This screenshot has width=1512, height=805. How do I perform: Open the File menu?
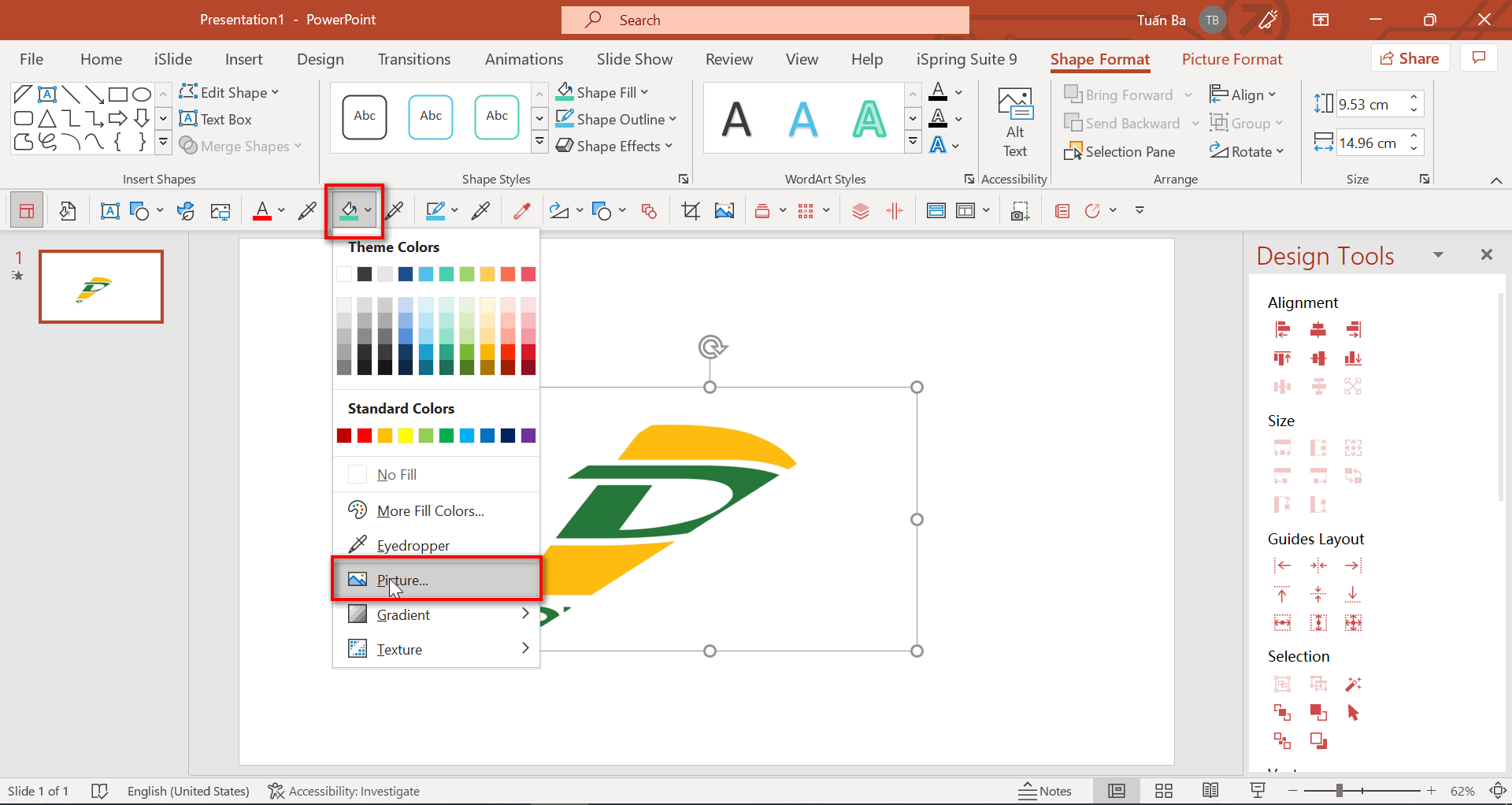coord(31,59)
